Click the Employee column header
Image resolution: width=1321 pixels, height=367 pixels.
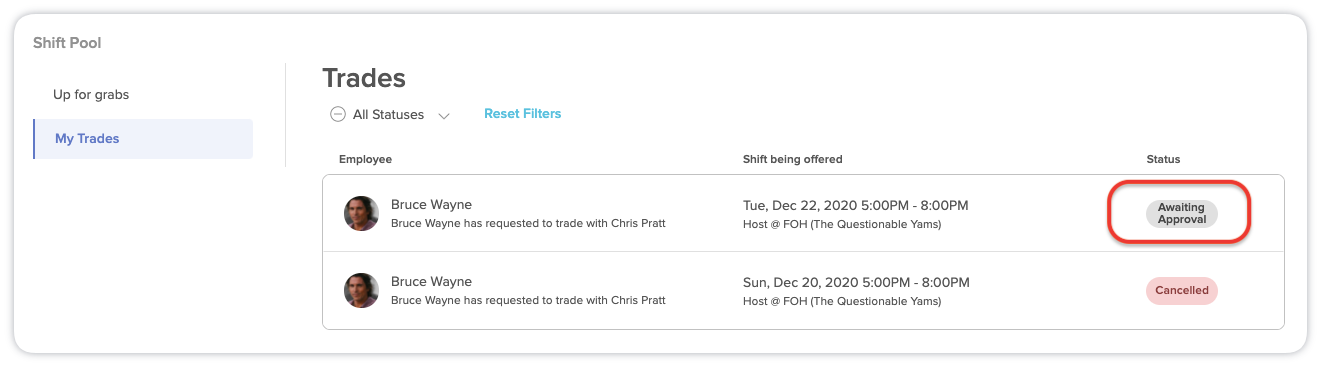pos(365,159)
